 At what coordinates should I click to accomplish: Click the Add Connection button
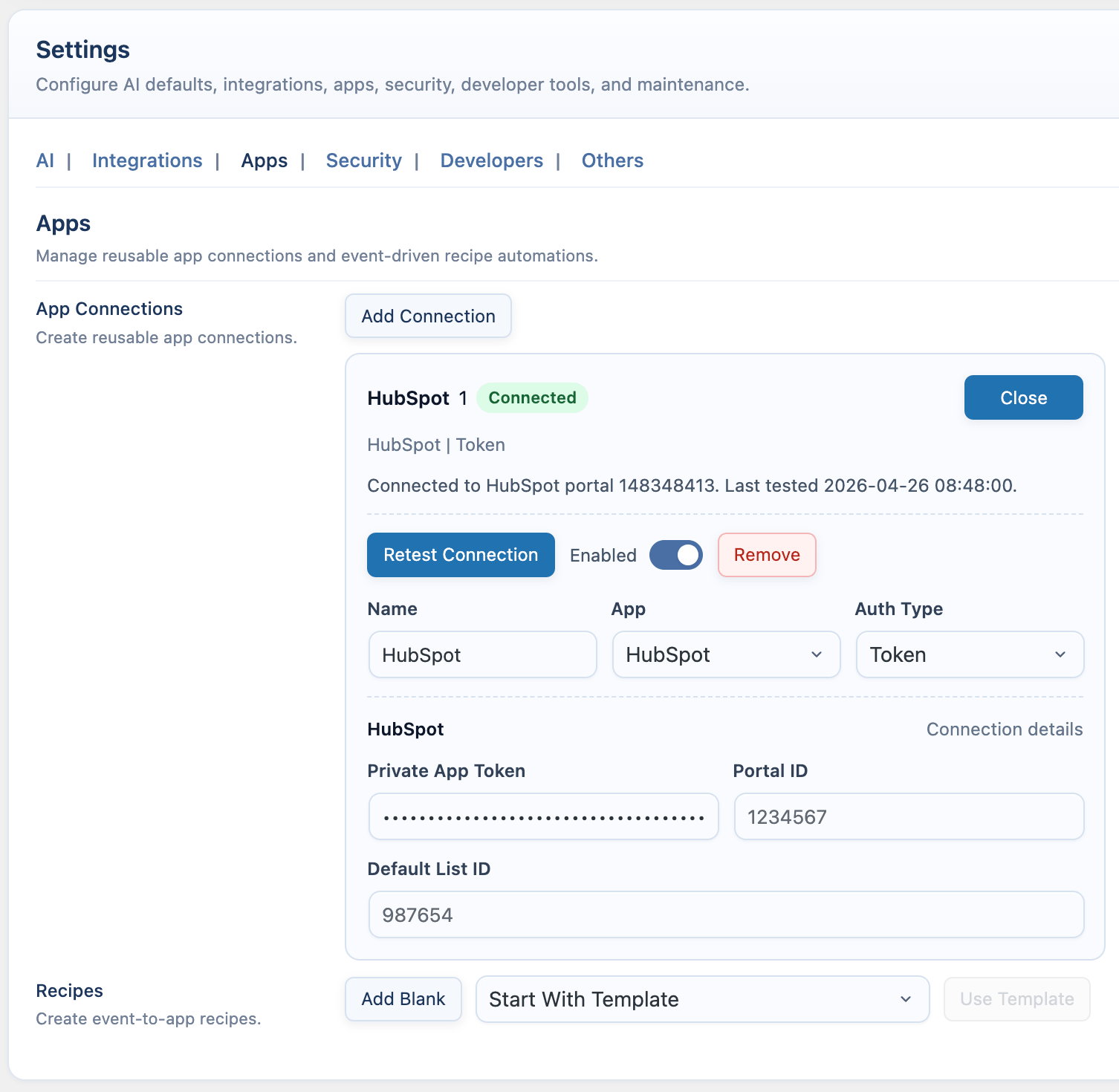[428, 316]
